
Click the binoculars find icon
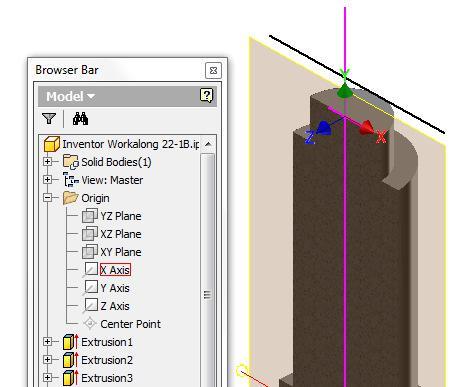[x=80, y=118]
